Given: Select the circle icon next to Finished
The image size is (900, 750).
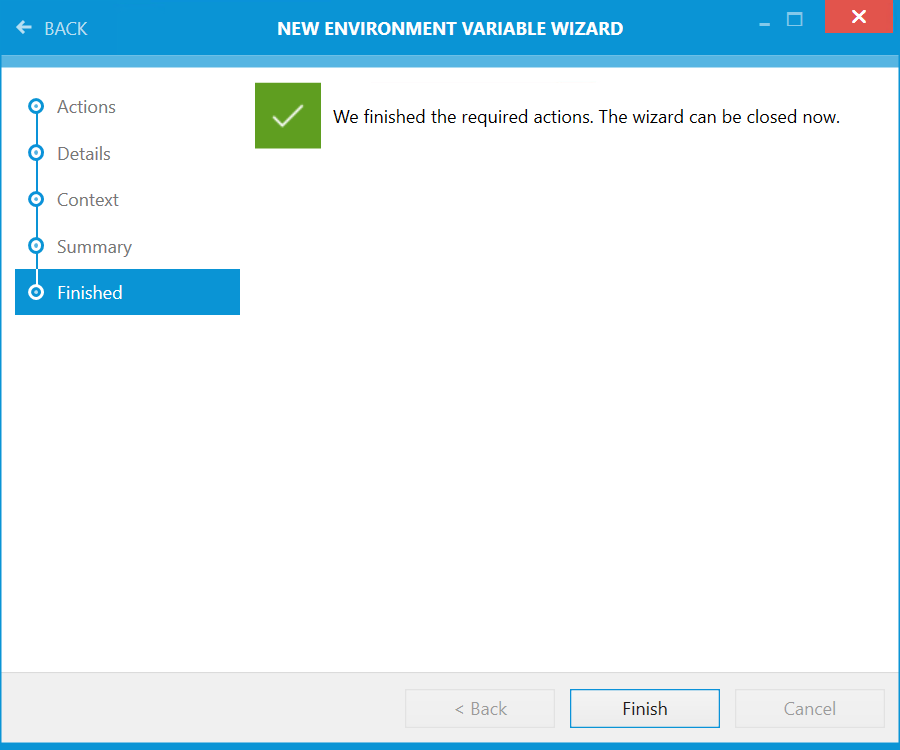Looking at the screenshot, I should coord(36,292).
